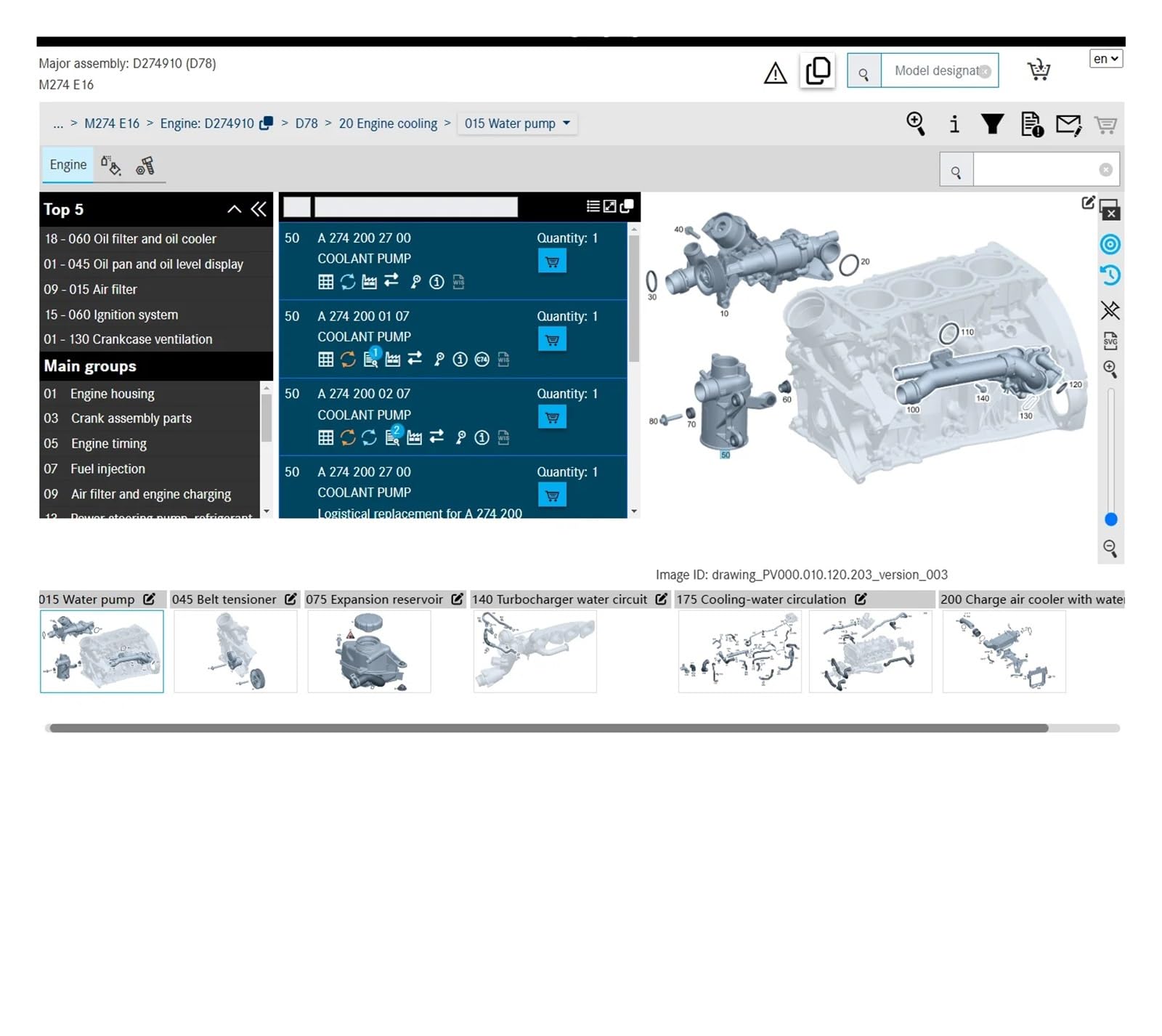Open the 140 Turbocharger water circuit thumbnail
1162x1036 pixels.
535,652
